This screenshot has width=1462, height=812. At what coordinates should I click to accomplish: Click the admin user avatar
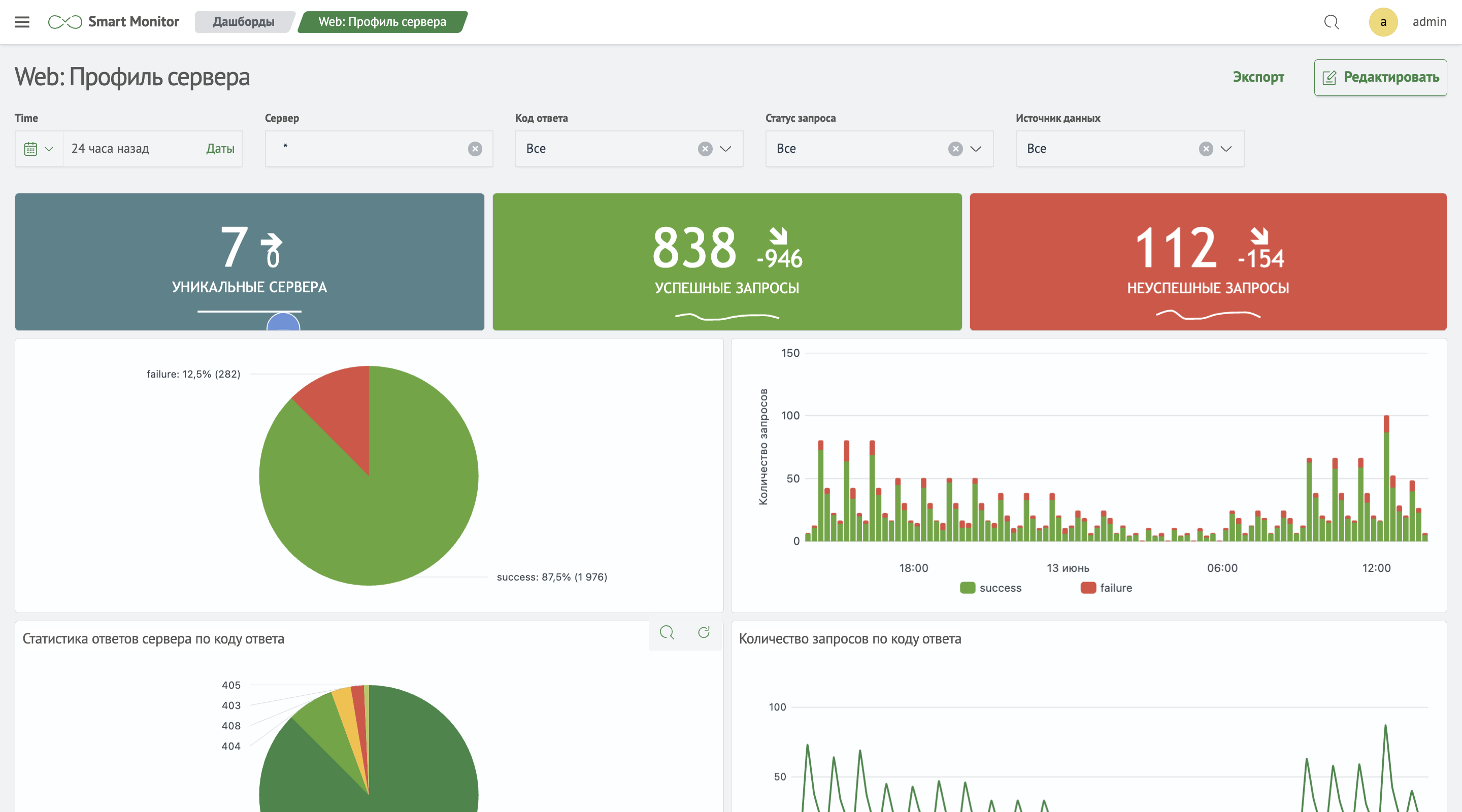point(1382,21)
